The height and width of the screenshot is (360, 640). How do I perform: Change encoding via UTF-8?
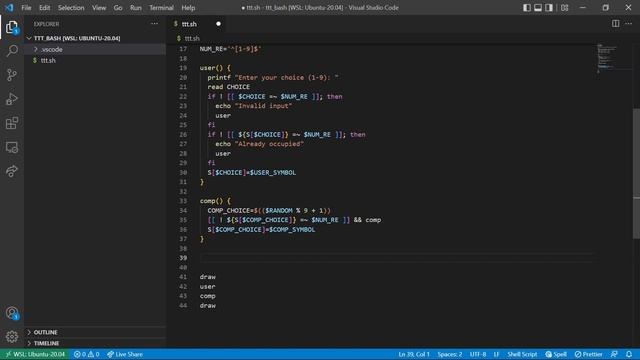[478, 354]
